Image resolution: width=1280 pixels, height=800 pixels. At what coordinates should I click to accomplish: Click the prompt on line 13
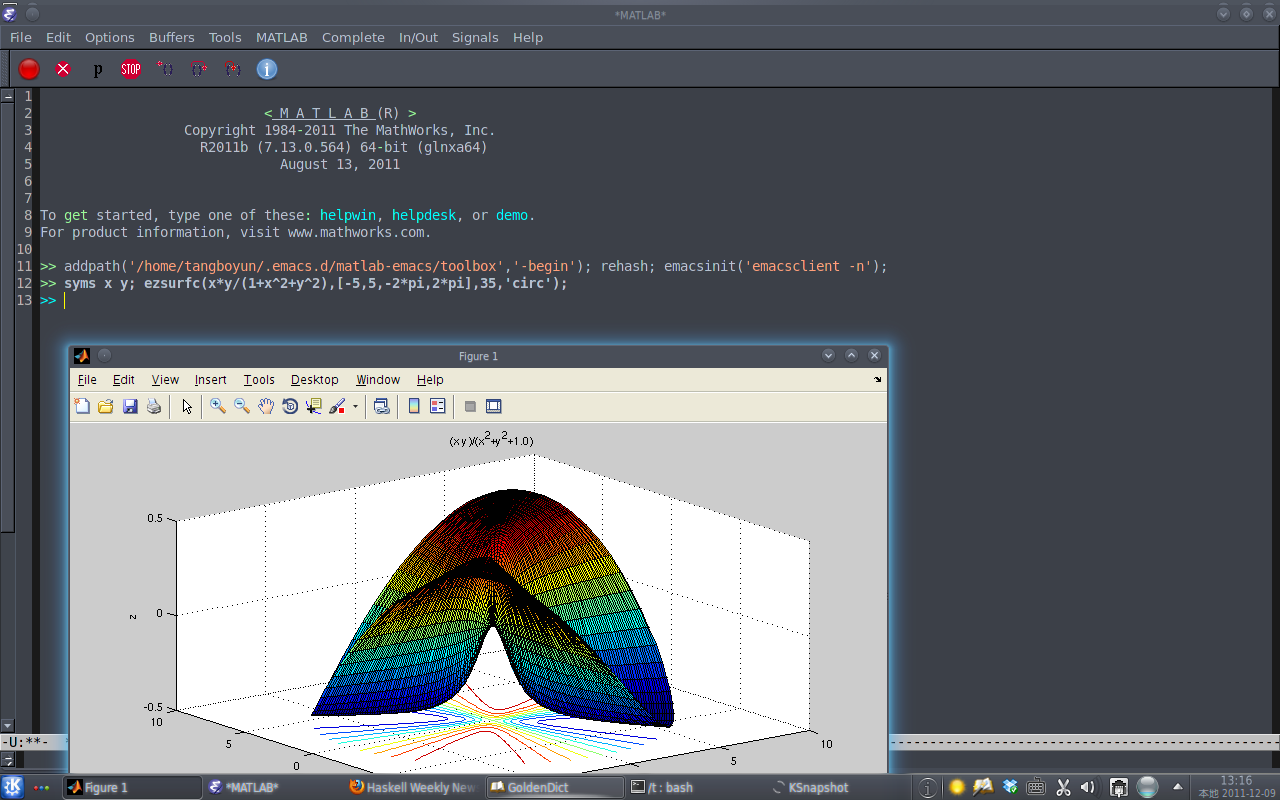click(x=48, y=300)
